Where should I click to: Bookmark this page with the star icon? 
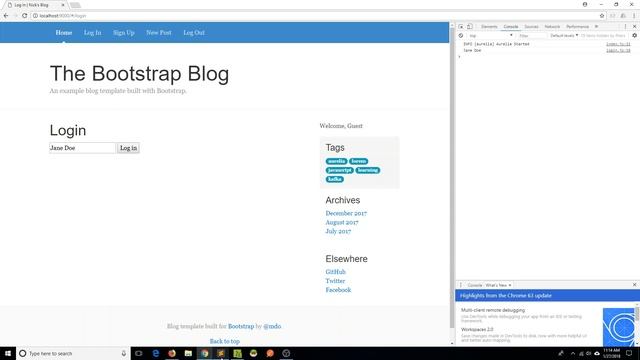click(602, 16)
